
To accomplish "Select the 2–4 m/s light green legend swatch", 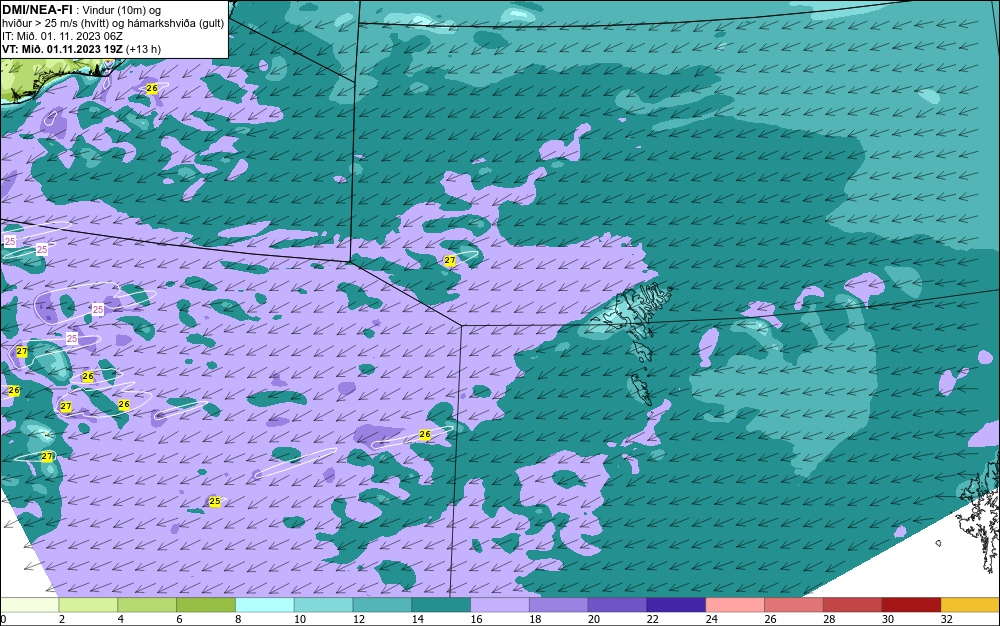I will (88, 605).
